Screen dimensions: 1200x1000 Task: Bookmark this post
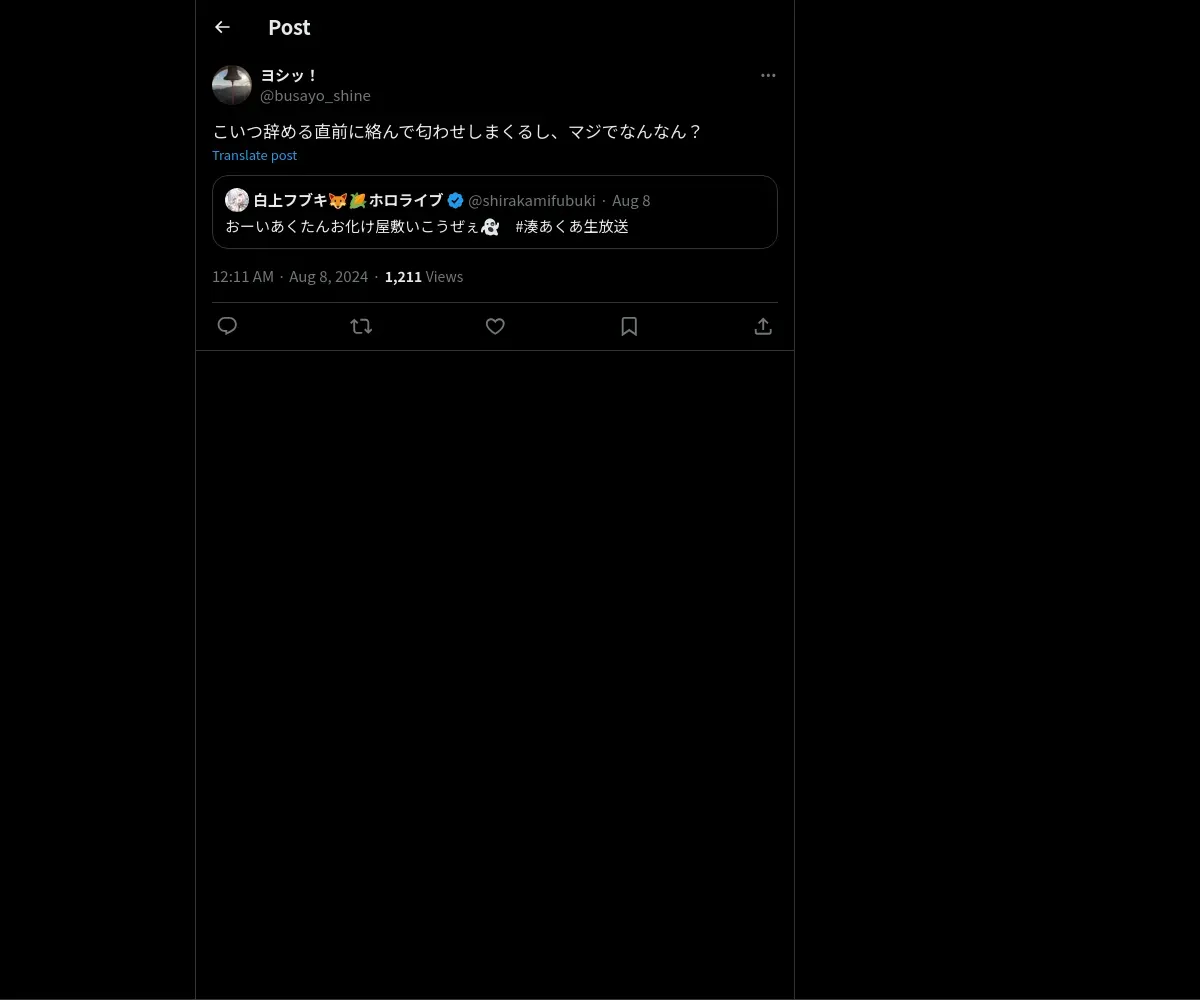tap(629, 326)
